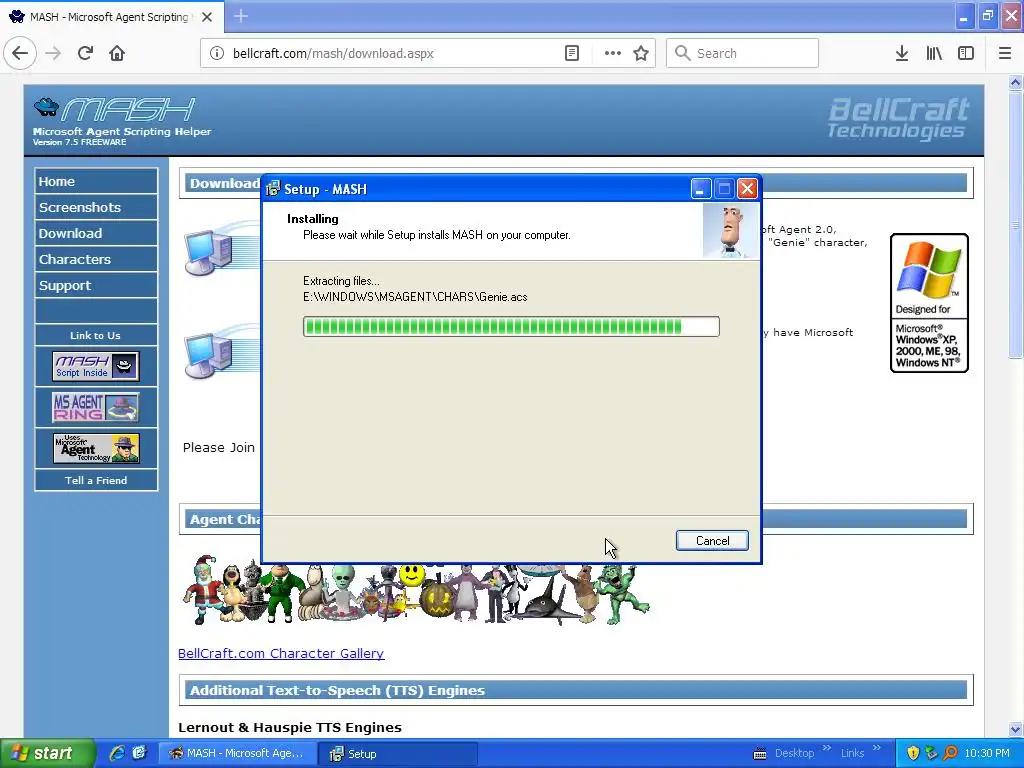Expand the Links toolbar chevron
Image resolution: width=1024 pixels, height=768 pixels.
point(876,748)
